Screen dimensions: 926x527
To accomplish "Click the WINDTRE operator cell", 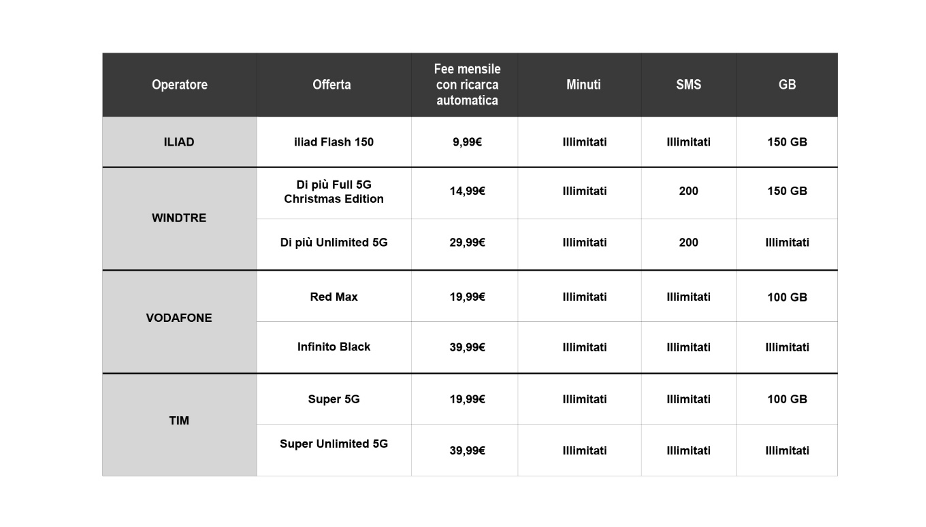I will click(179, 218).
